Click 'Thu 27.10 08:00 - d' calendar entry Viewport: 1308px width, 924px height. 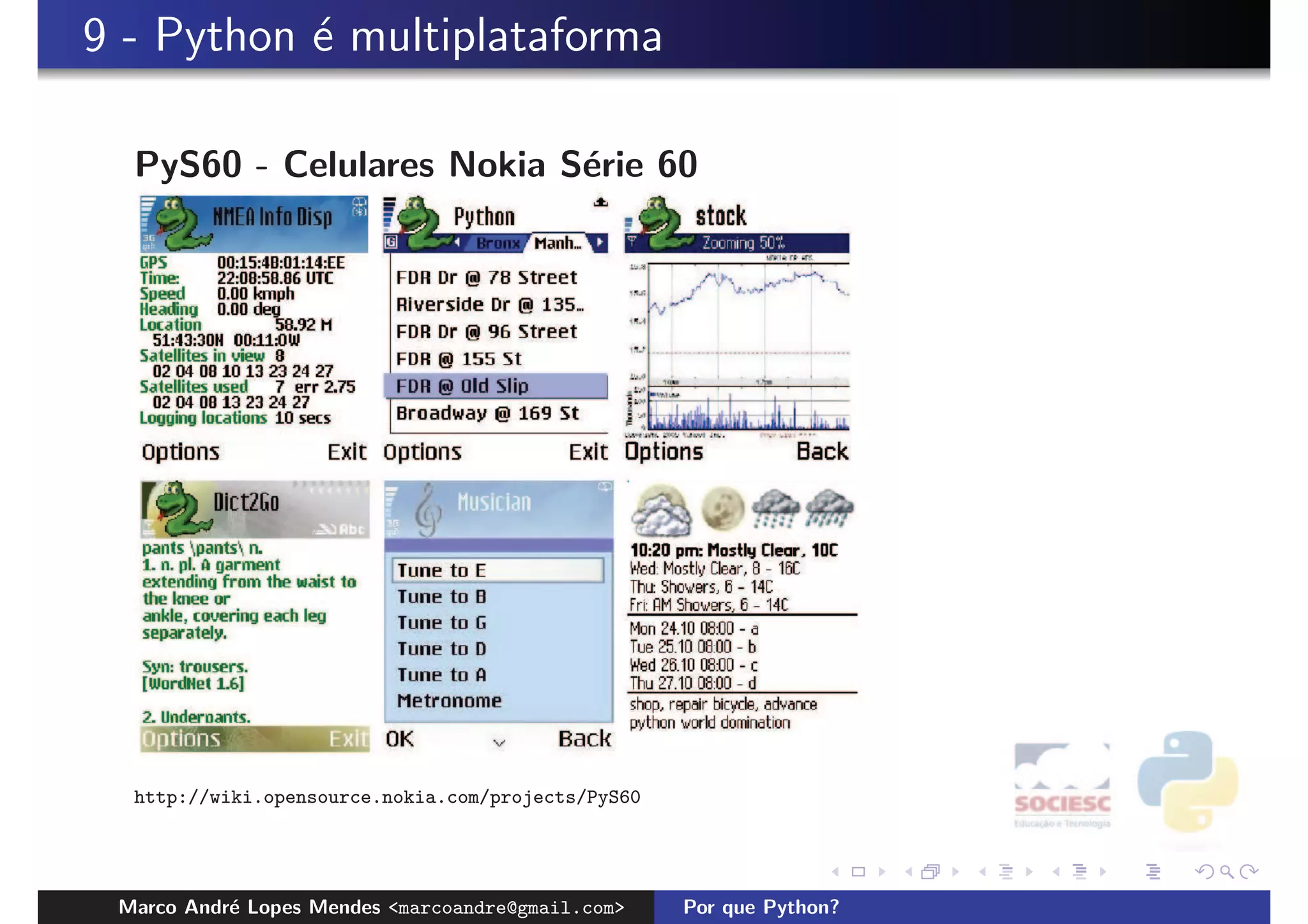click(x=694, y=683)
